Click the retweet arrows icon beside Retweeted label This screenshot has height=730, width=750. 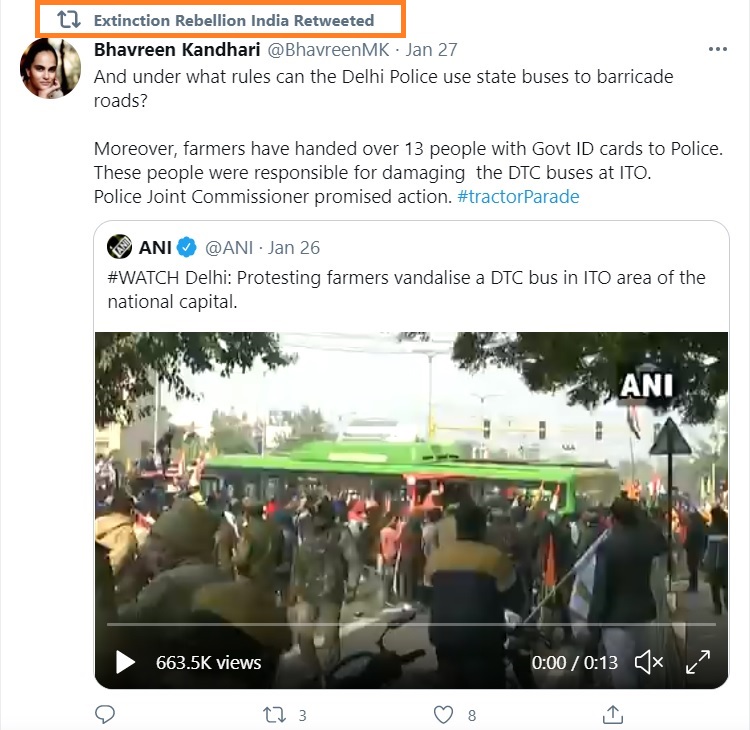(69, 20)
